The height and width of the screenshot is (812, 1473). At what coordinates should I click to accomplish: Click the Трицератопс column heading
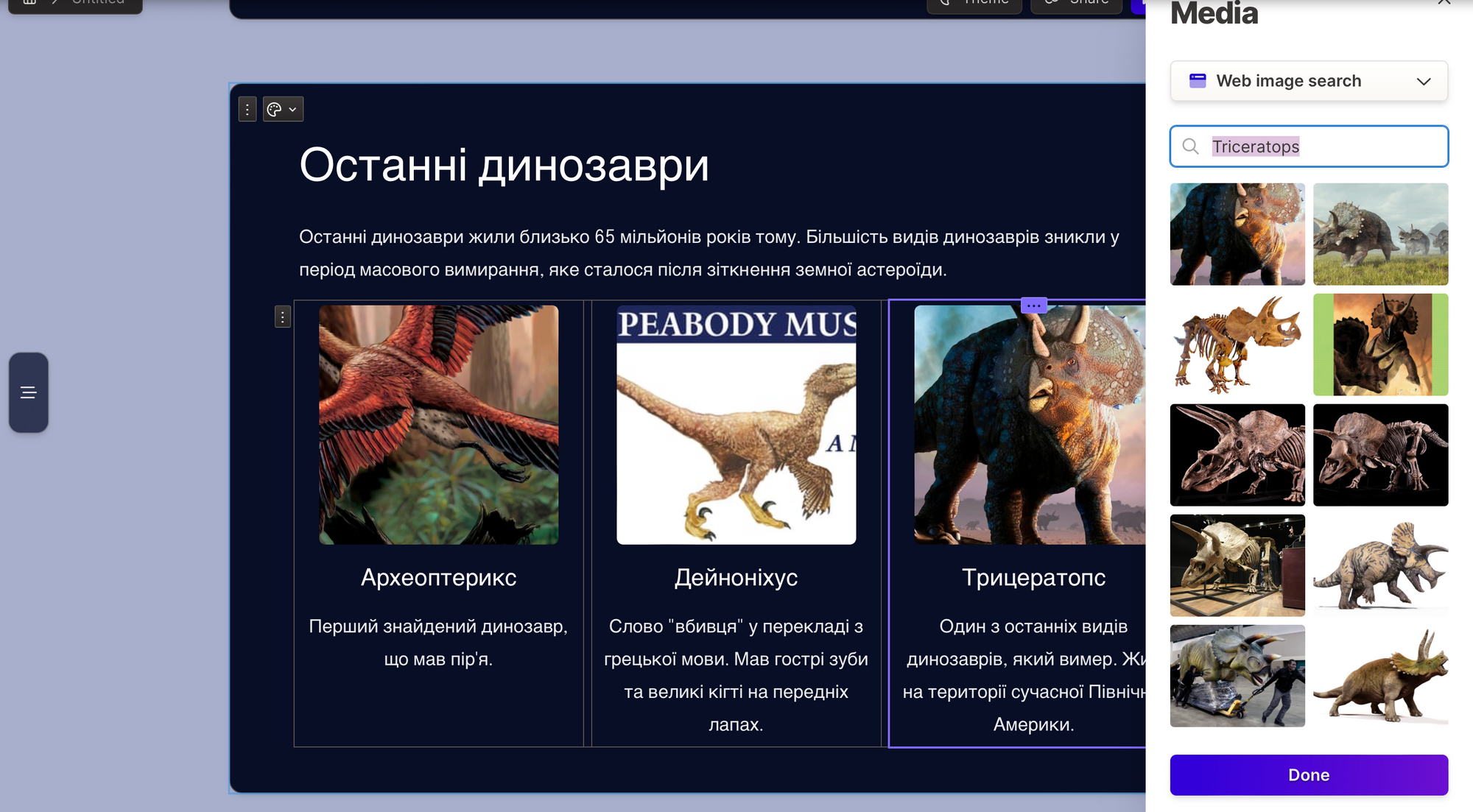(x=1033, y=578)
